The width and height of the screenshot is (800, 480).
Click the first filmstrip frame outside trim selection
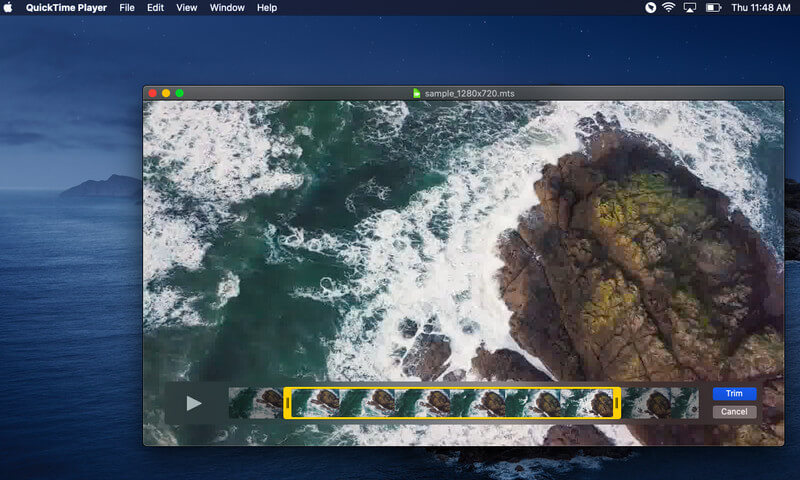pyautogui.click(x=256, y=403)
